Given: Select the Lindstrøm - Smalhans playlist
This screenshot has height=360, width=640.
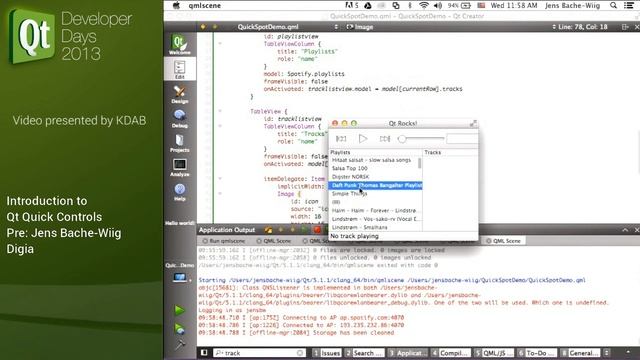Looking at the screenshot, I should pyautogui.click(x=375, y=227).
